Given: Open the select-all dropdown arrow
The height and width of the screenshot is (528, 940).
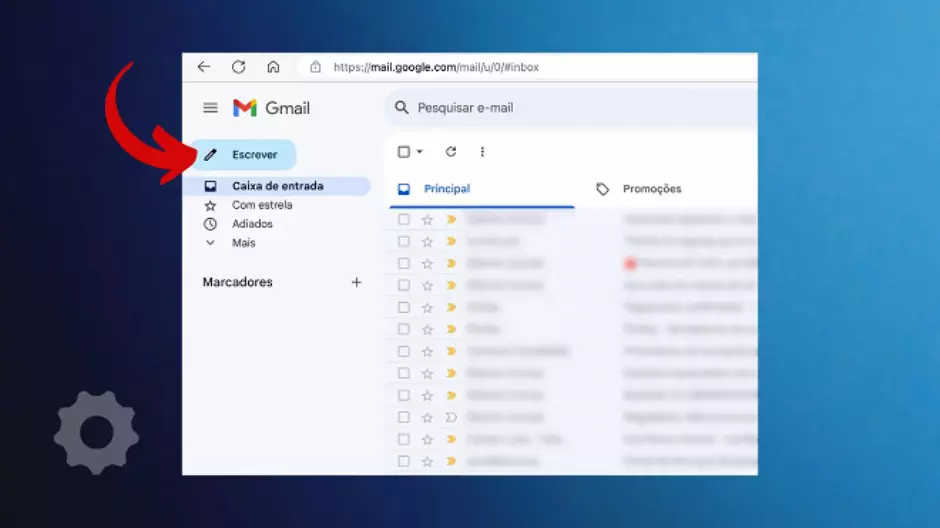Looking at the screenshot, I should 420,152.
